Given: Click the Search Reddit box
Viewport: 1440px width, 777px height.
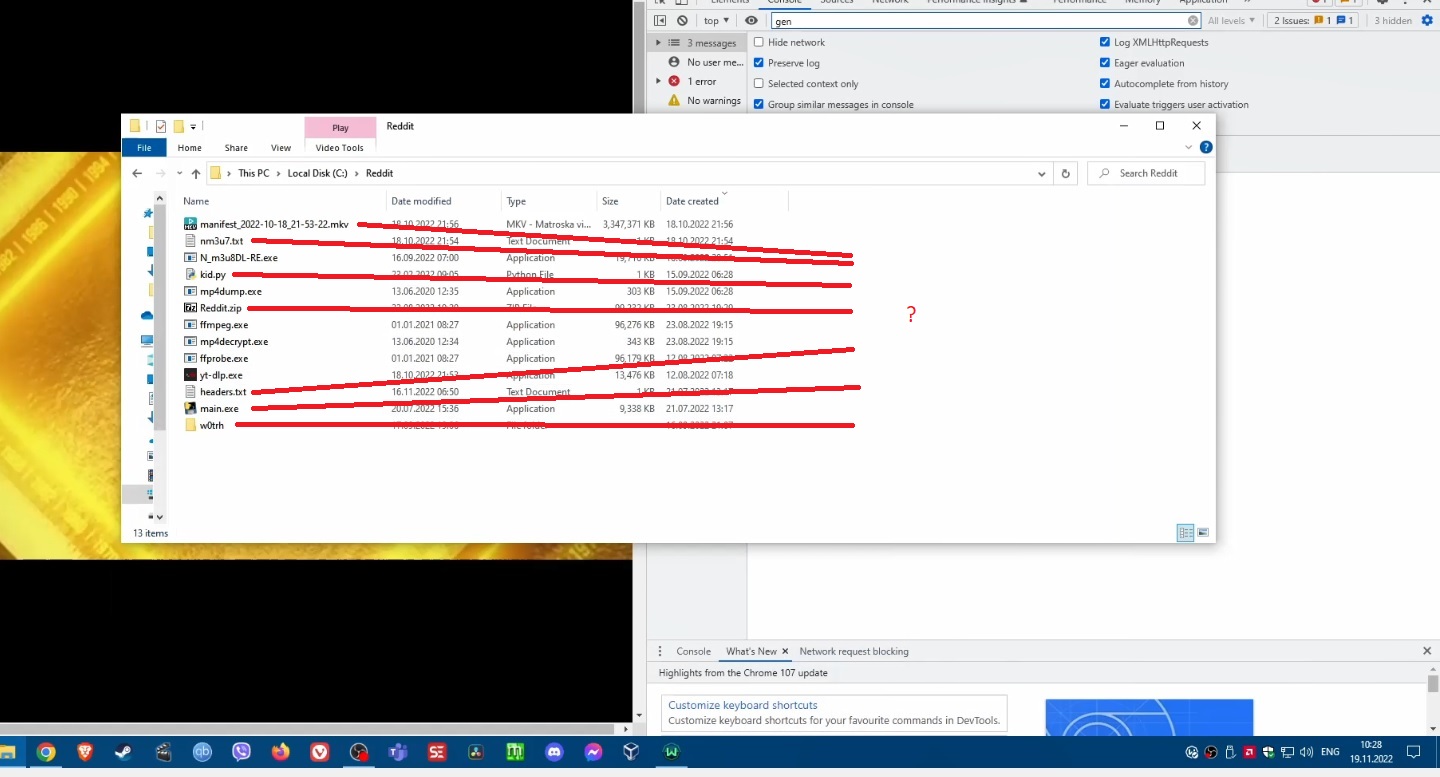Looking at the screenshot, I should [x=1146, y=173].
